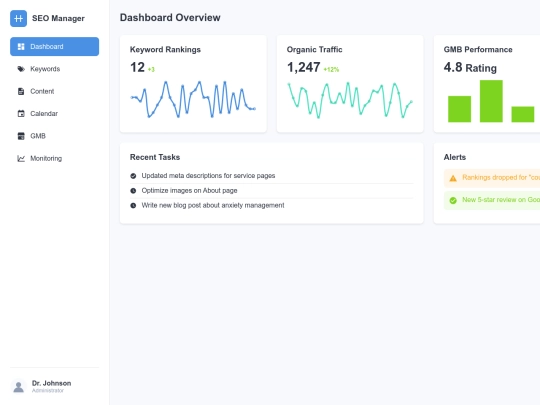Click the Organic Traffic value 1,247

(x=304, y=67)
